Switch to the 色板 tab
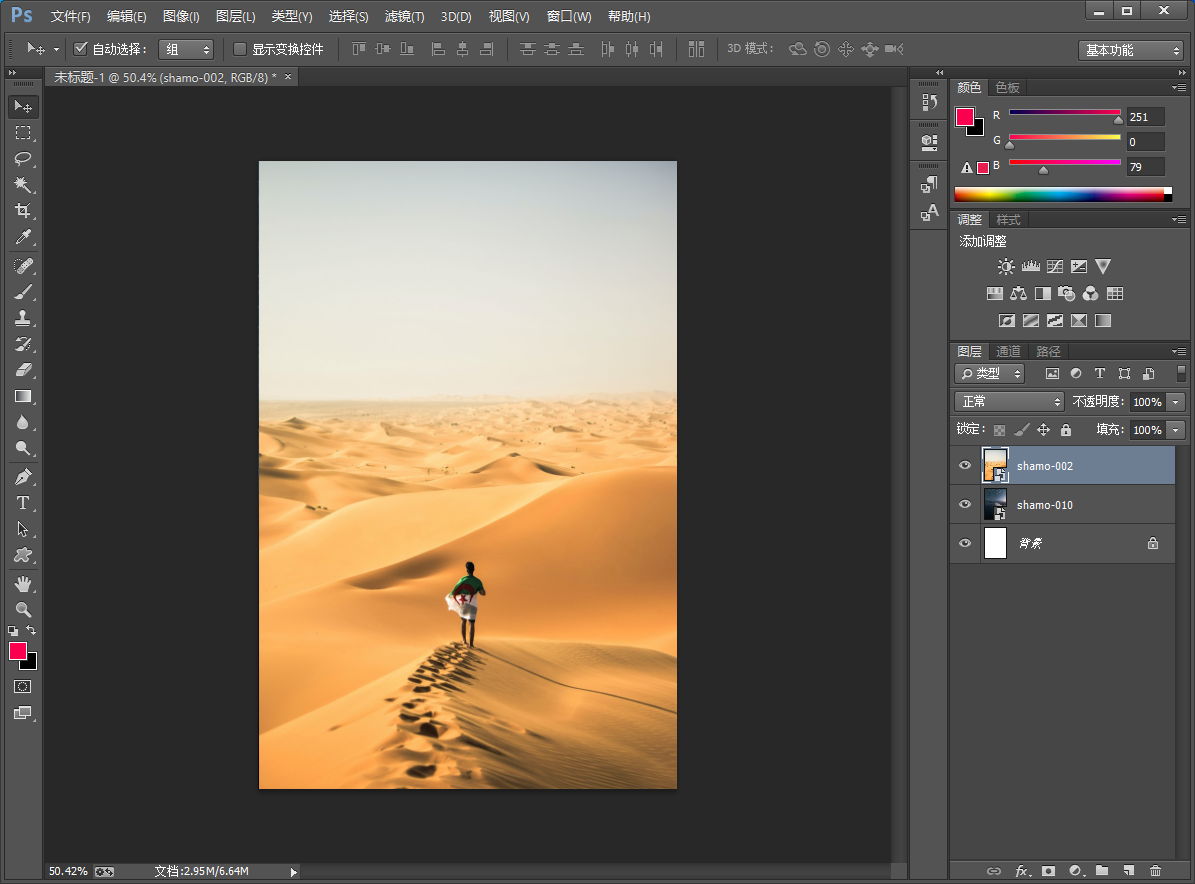 pyautogui.click(x=1008, y=88)
